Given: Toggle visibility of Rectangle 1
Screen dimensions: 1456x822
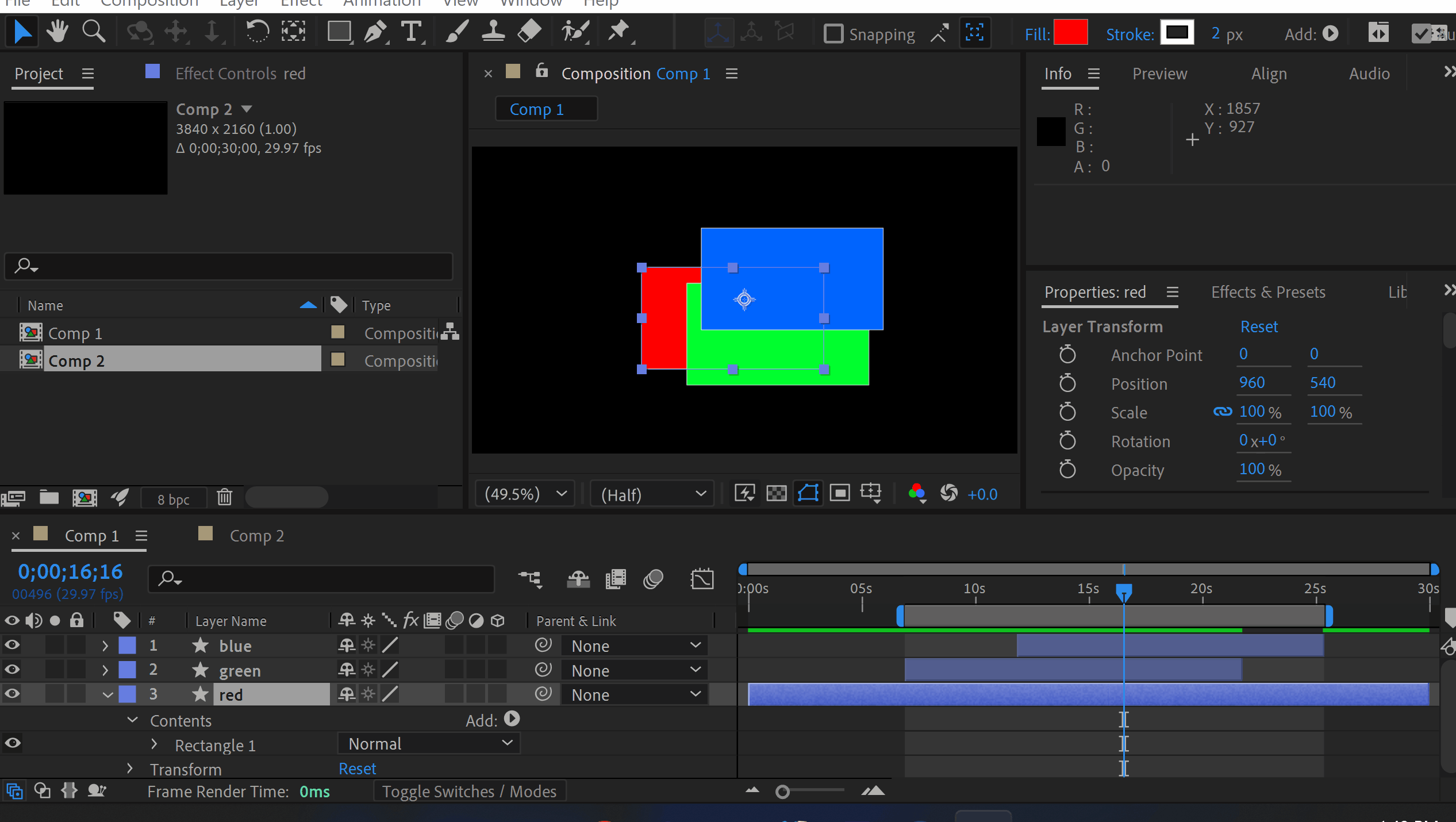Looking at the screenshot, I should (12, 744).
